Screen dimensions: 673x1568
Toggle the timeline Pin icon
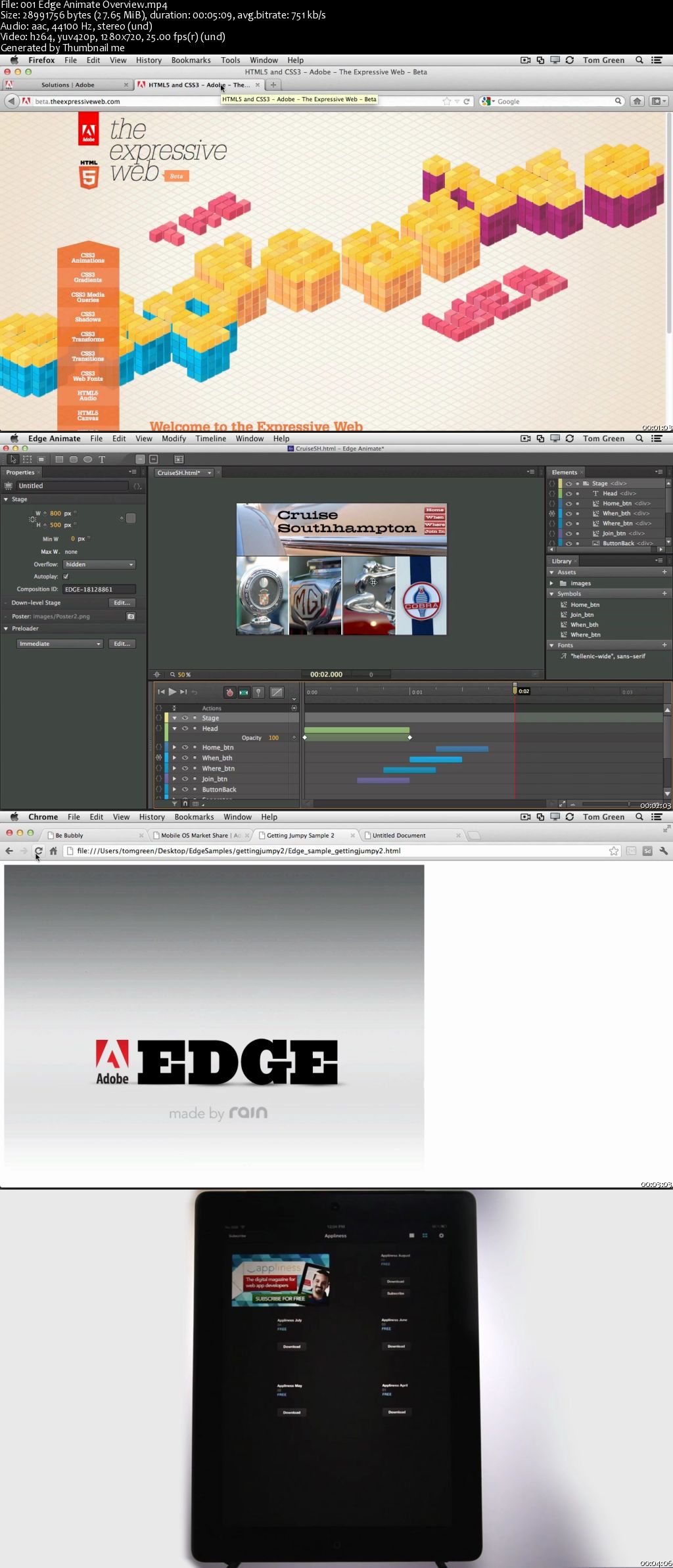click(259, 692)
